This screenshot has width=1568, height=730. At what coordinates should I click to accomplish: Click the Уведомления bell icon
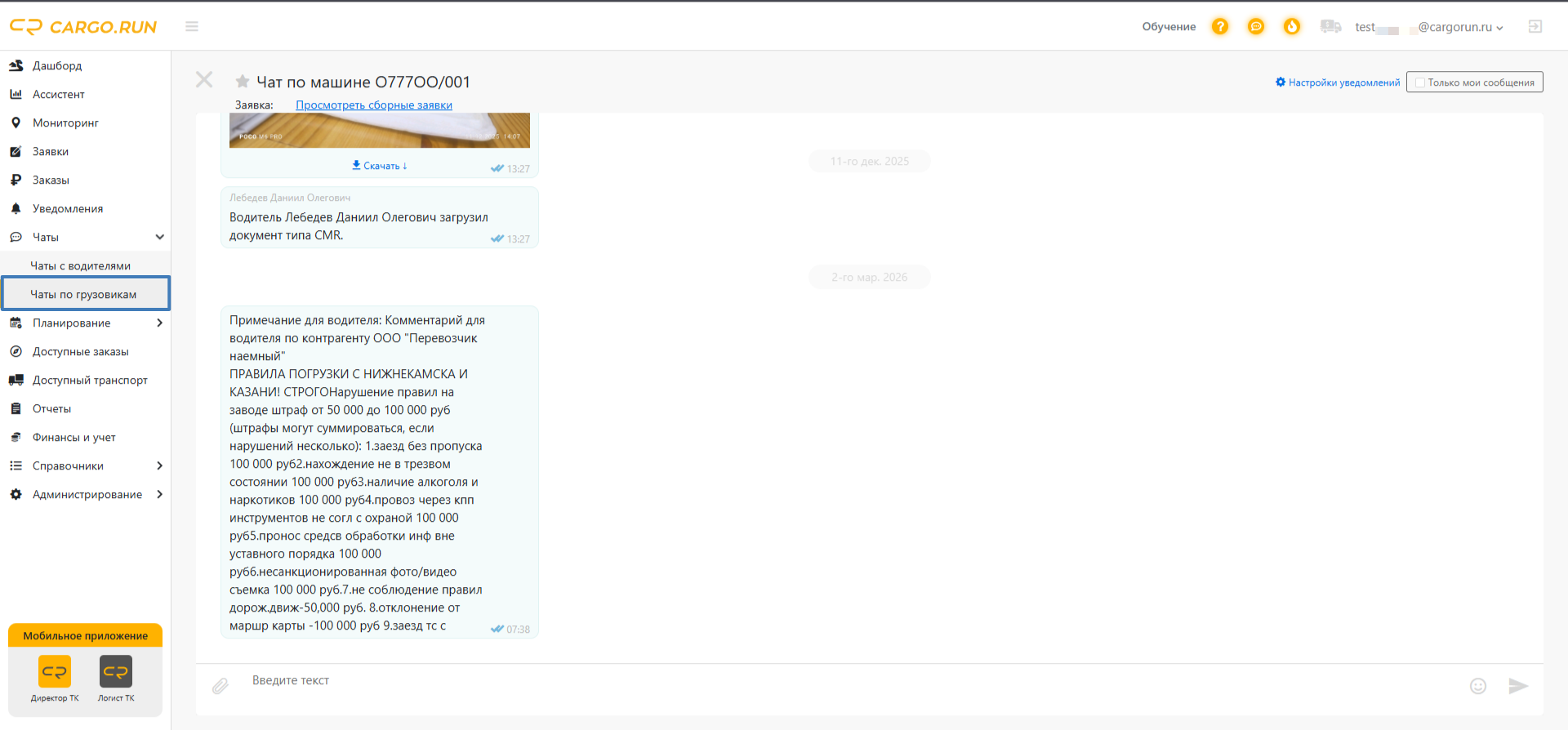point(16,208)
